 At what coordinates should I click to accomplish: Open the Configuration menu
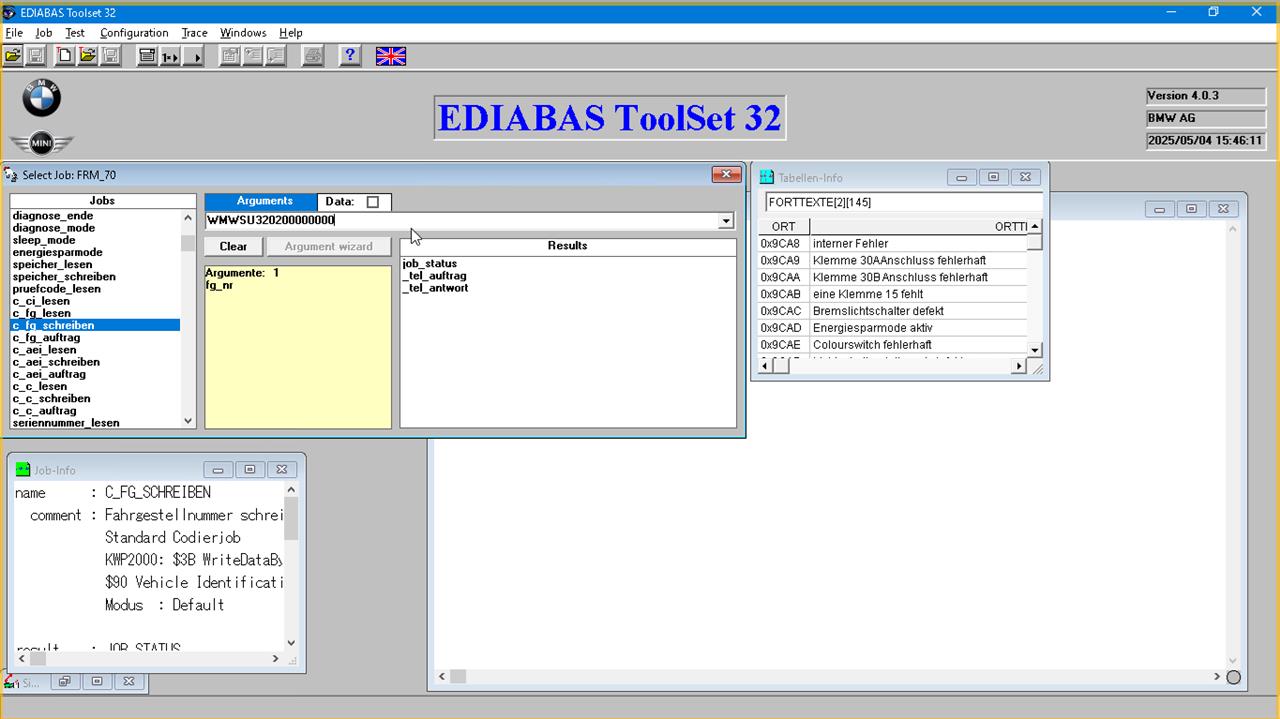(134, 33)
